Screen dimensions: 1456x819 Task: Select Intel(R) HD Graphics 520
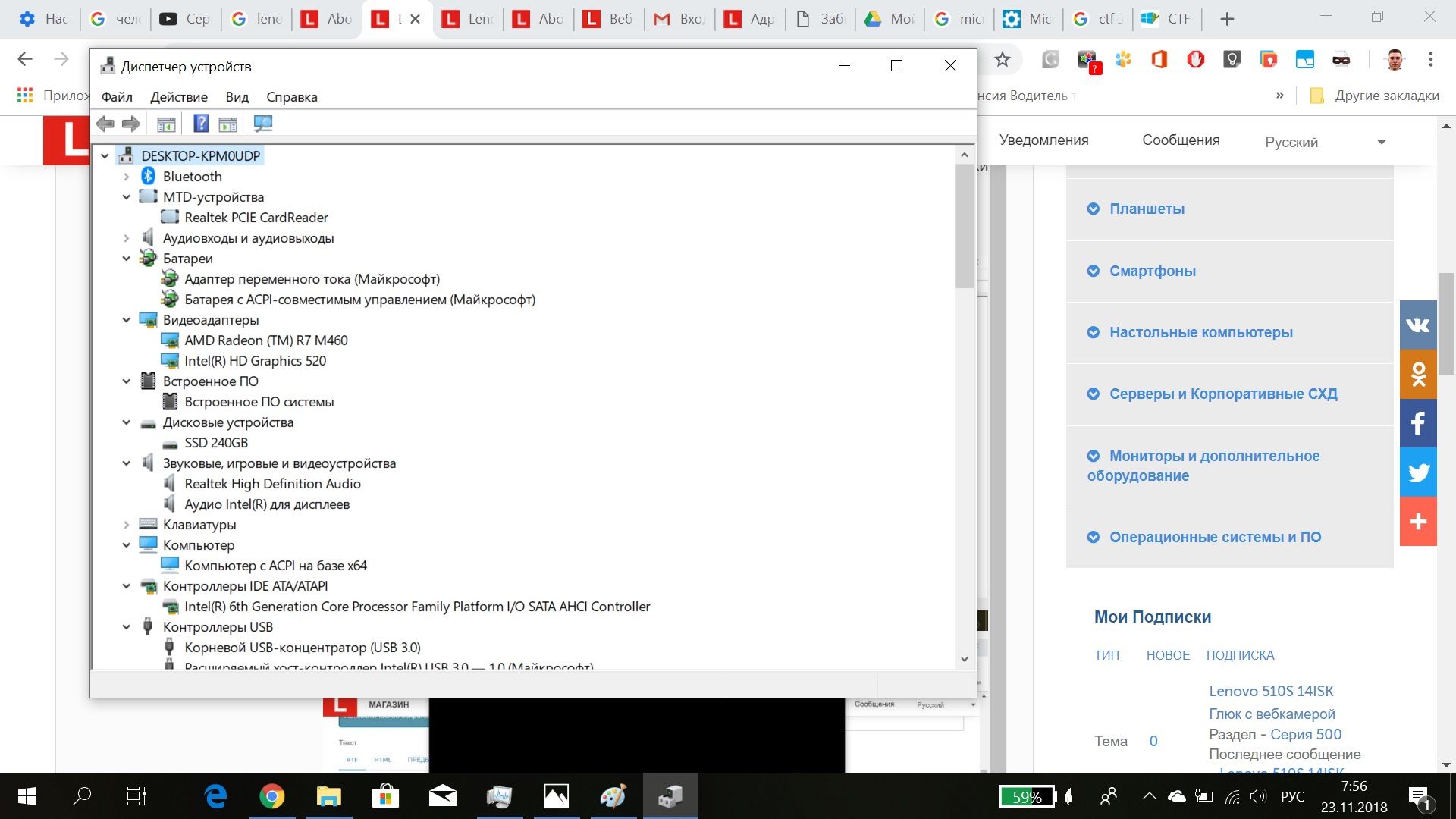click(x=255, y=361)
